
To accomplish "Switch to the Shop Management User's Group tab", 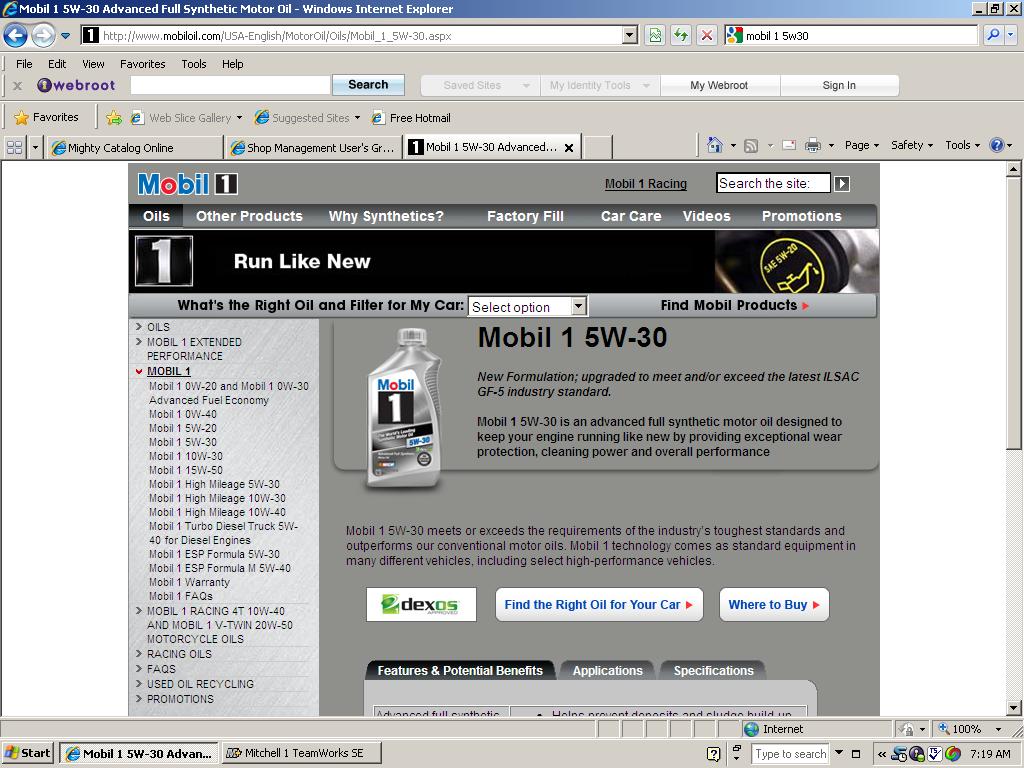I will [313, 148].
